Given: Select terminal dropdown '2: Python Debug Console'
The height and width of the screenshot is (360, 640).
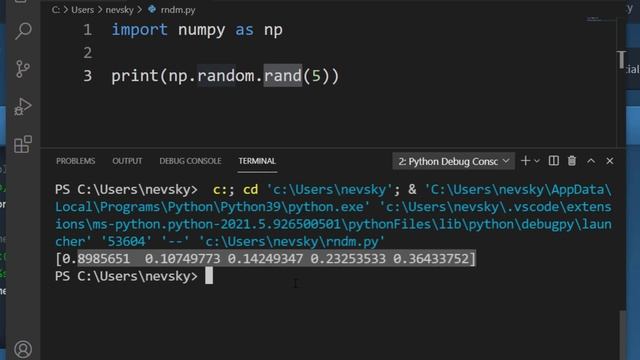Looking at the screenshot, I should [x=453, y=161].
